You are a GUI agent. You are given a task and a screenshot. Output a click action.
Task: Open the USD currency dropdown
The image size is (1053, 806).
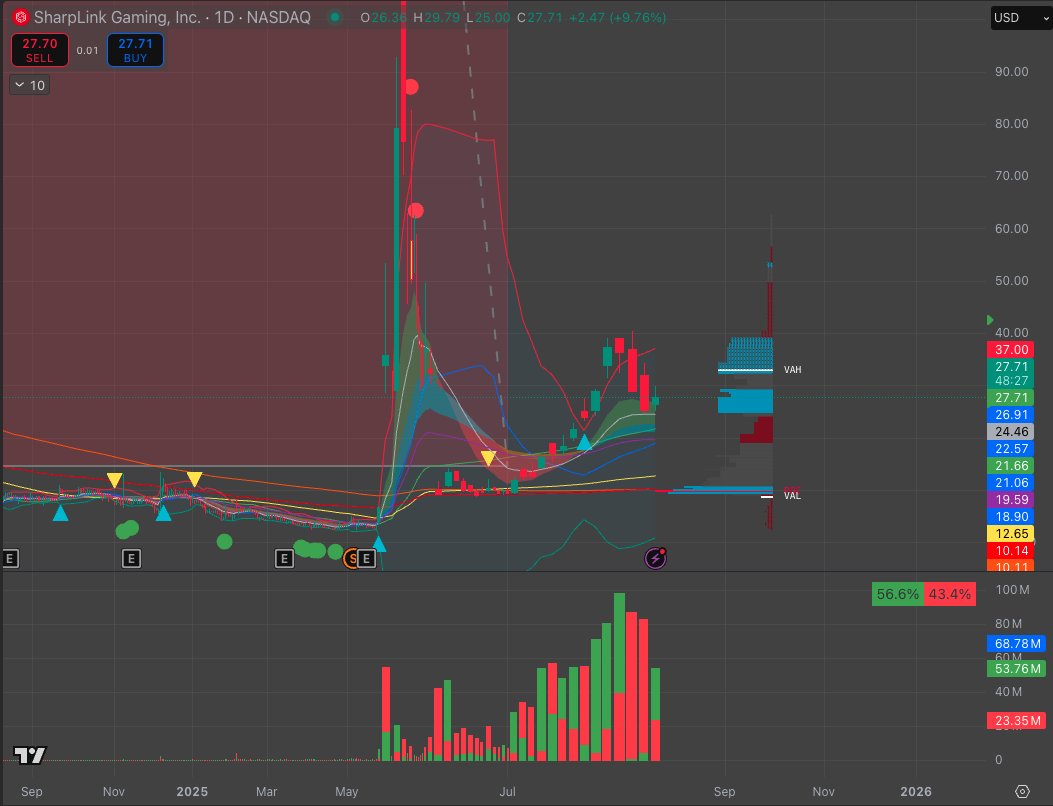point(1021,17)
